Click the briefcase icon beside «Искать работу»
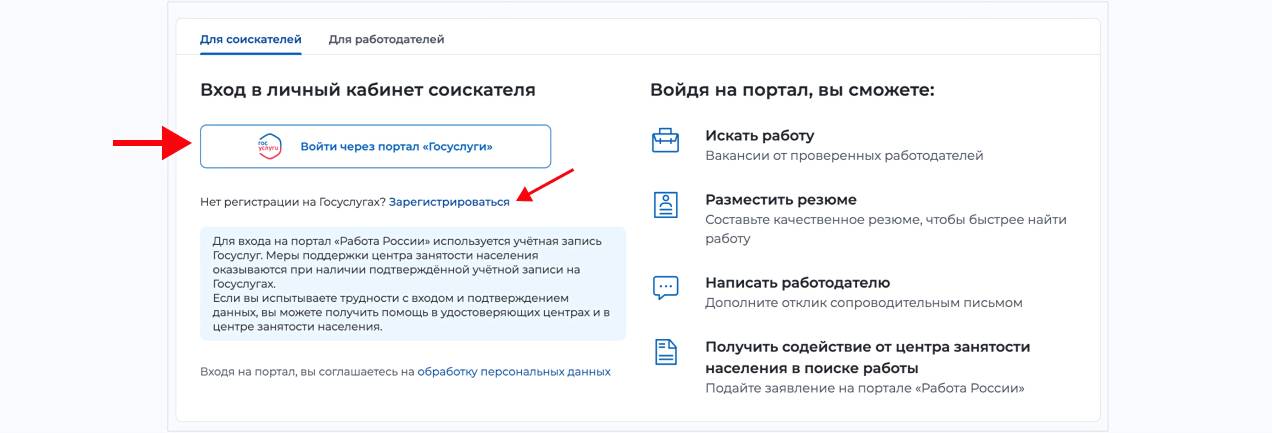Screen dimensions: 1272x433 [x=665, y=141]
